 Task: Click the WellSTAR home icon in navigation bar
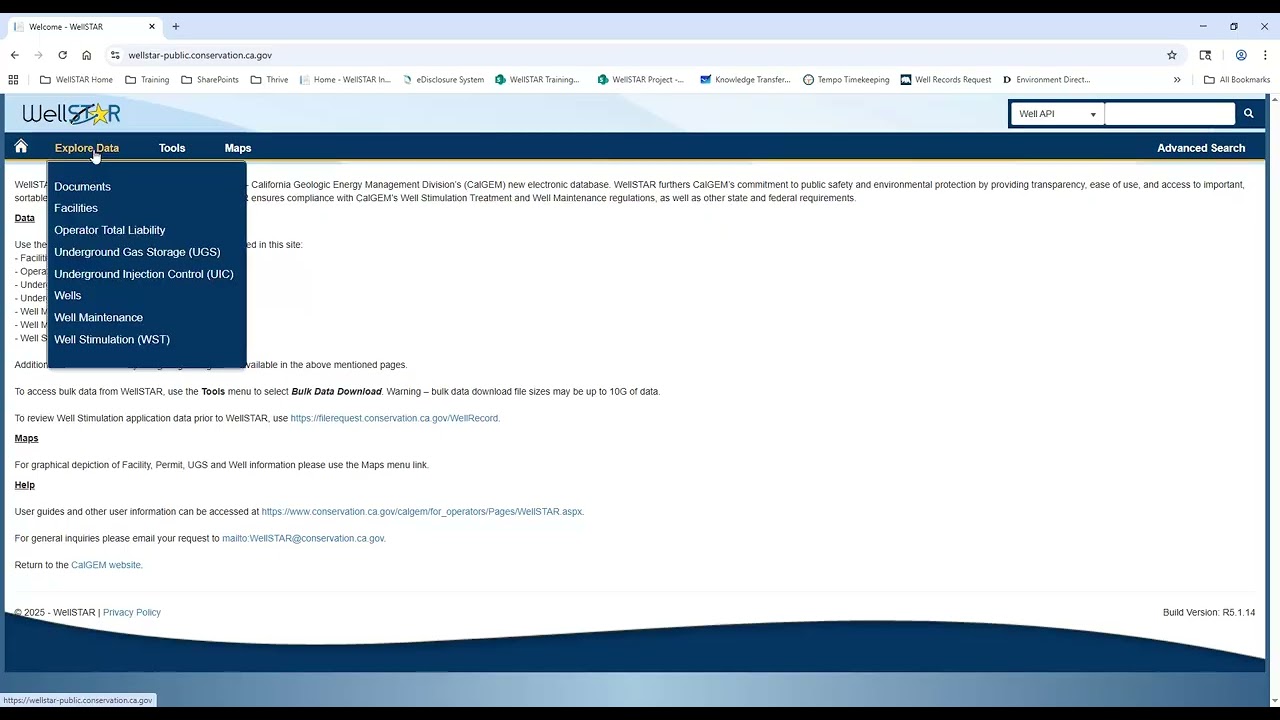(x=21, y=147)
